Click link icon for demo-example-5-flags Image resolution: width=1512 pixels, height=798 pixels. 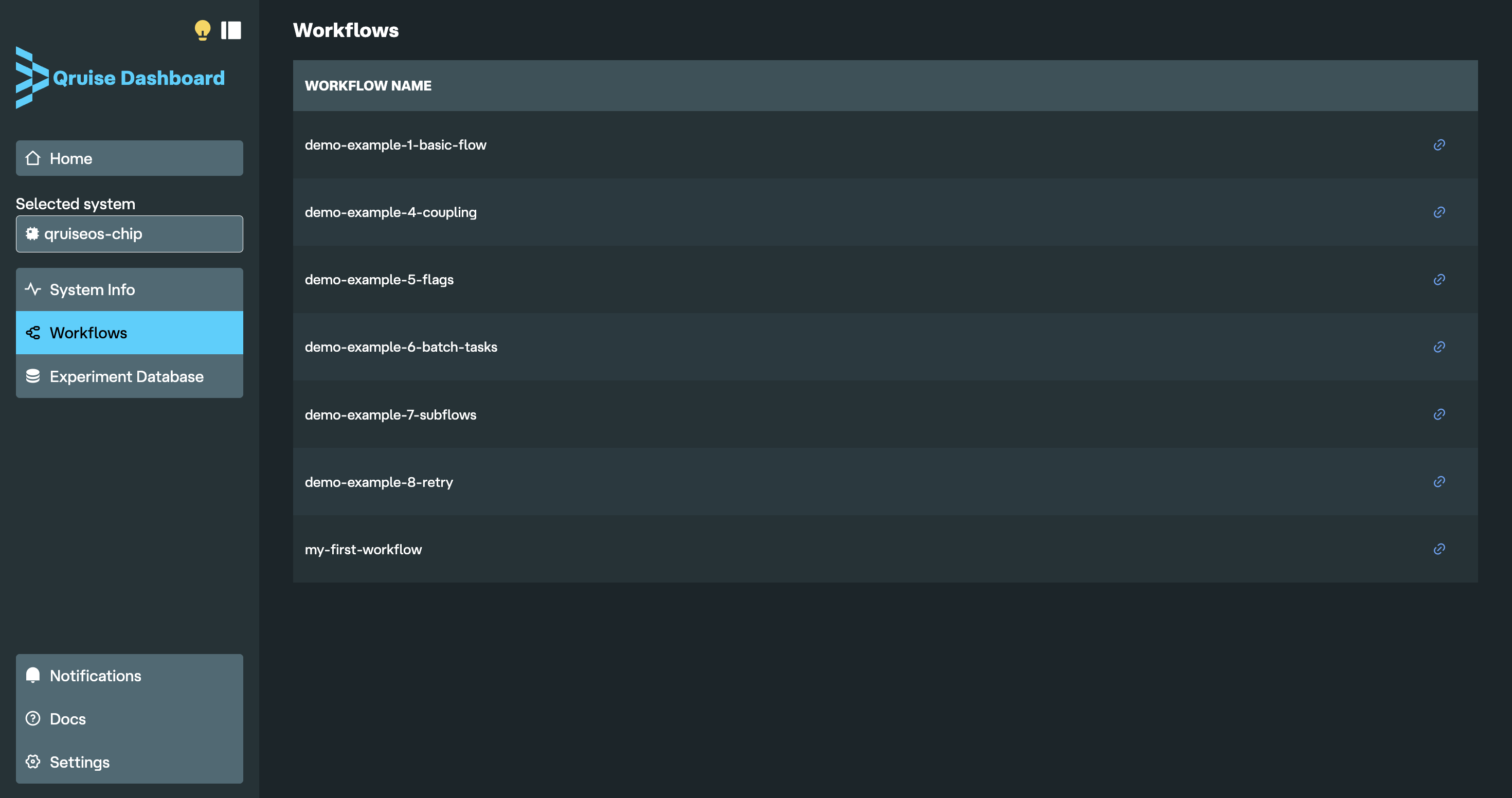(1438, 279)
